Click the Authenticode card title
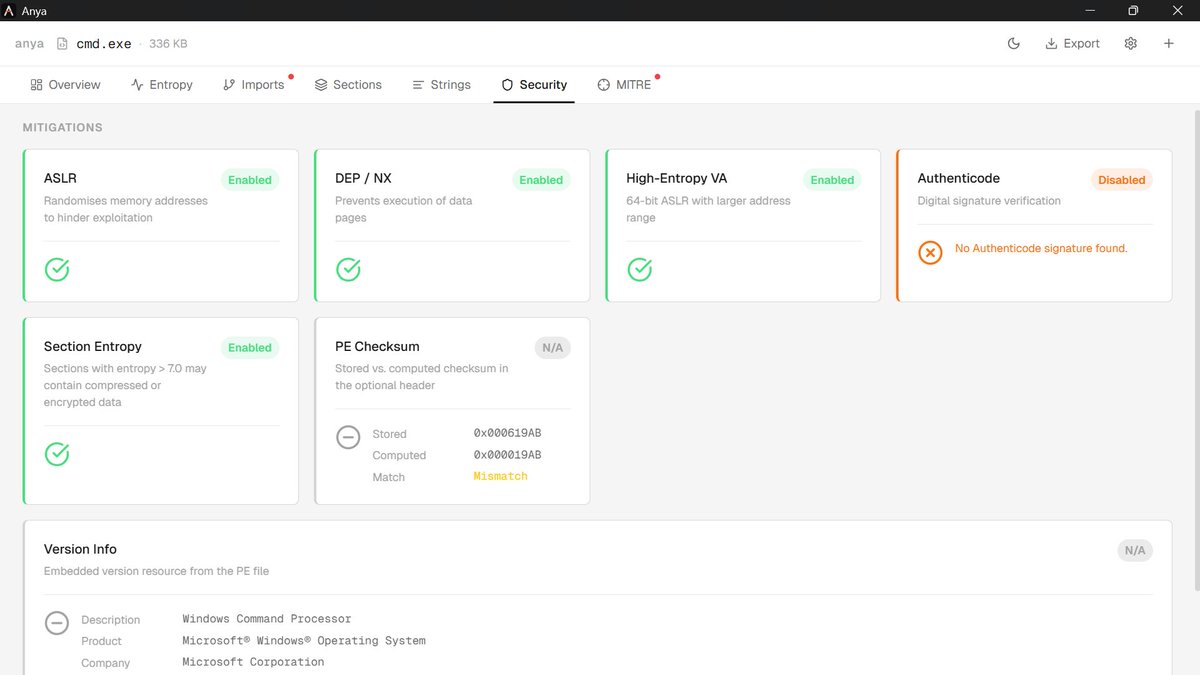1200x675 pixels. pos(959,178)
